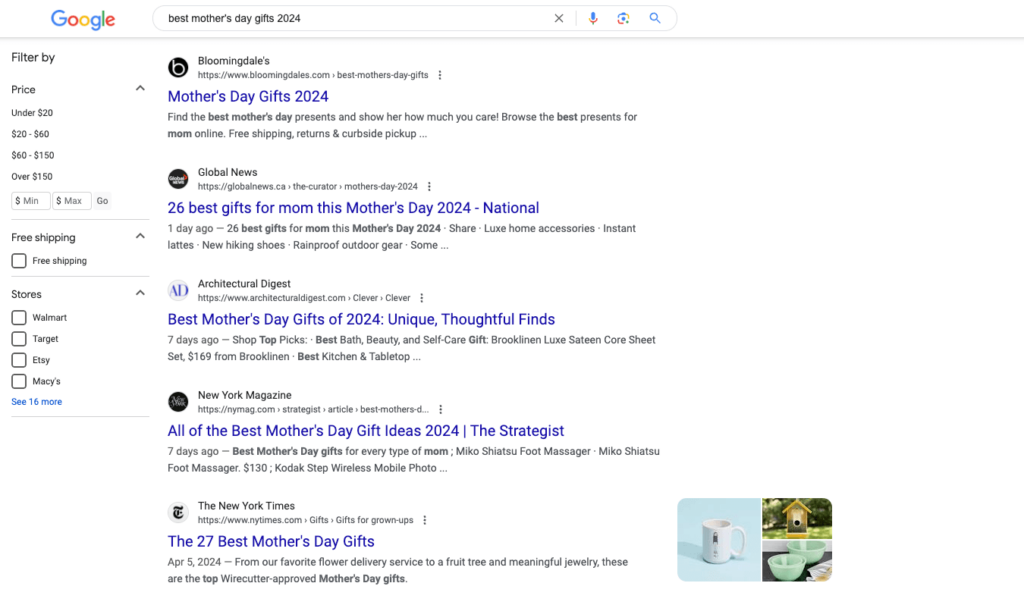
Task: Check the Etsy store filter
Action: (x=19, y=360)
